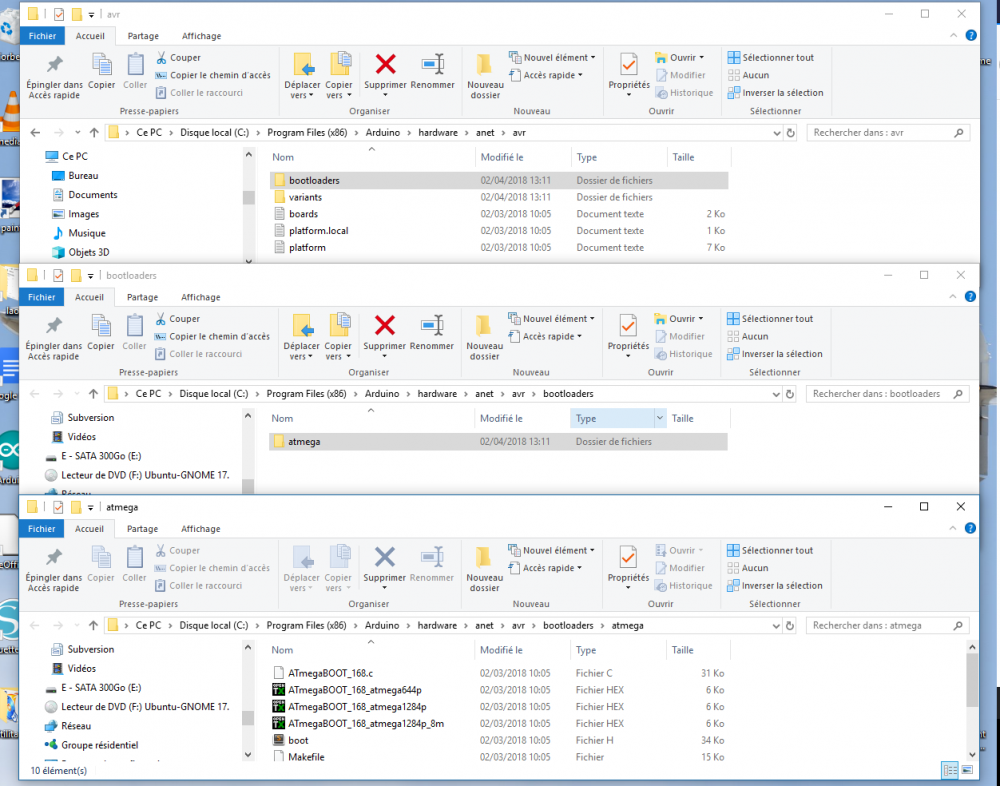Sort by Nom column in avr window
Image resolution: width=1000 pixels, height=786 pixels.
click(283, 157)
